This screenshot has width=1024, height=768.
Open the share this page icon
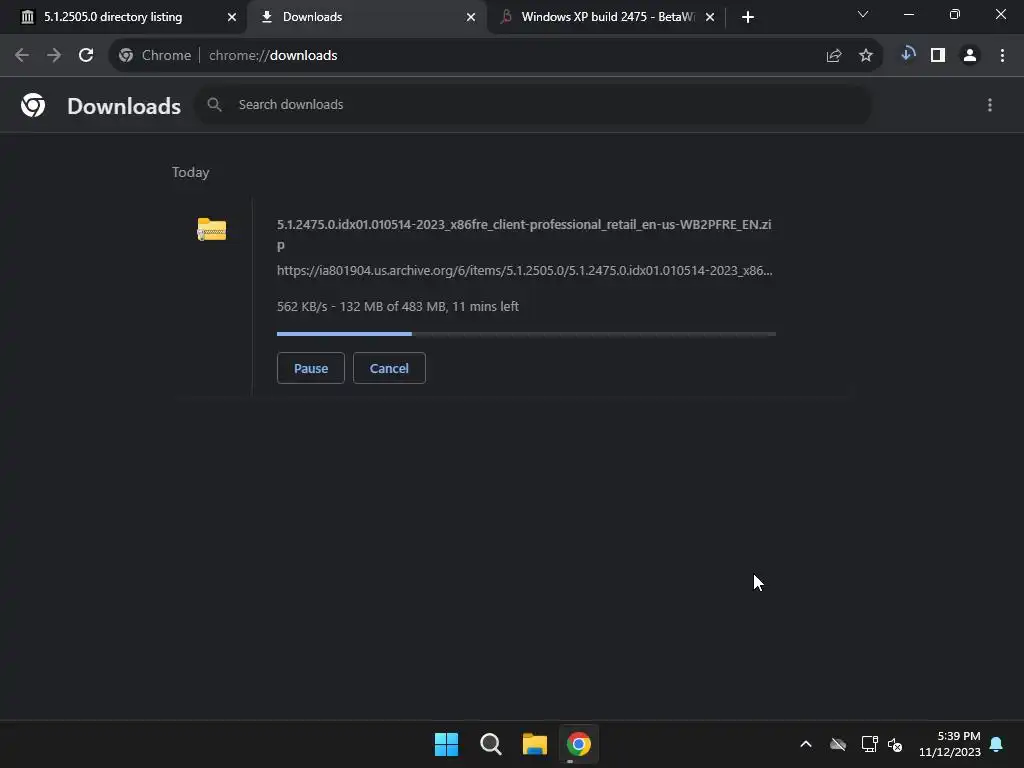click(834, 56)
